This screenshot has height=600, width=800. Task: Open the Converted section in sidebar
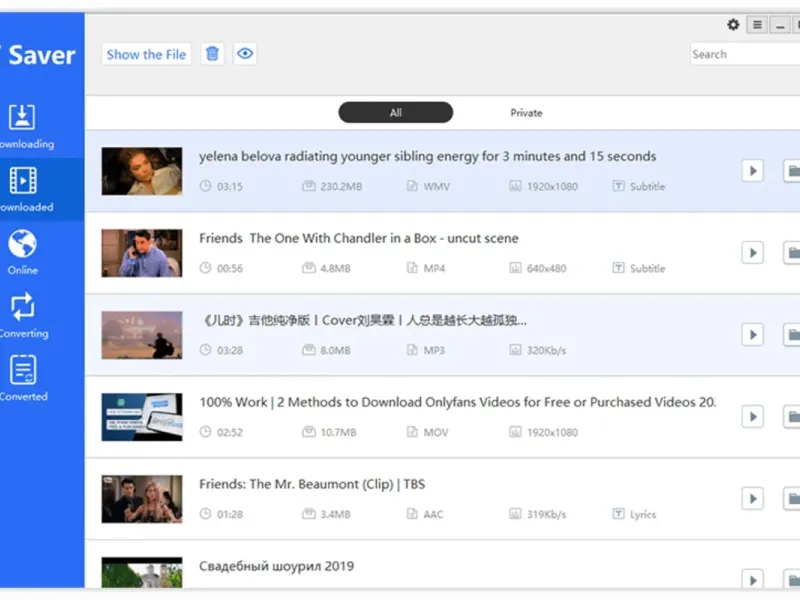pos(23,379)
